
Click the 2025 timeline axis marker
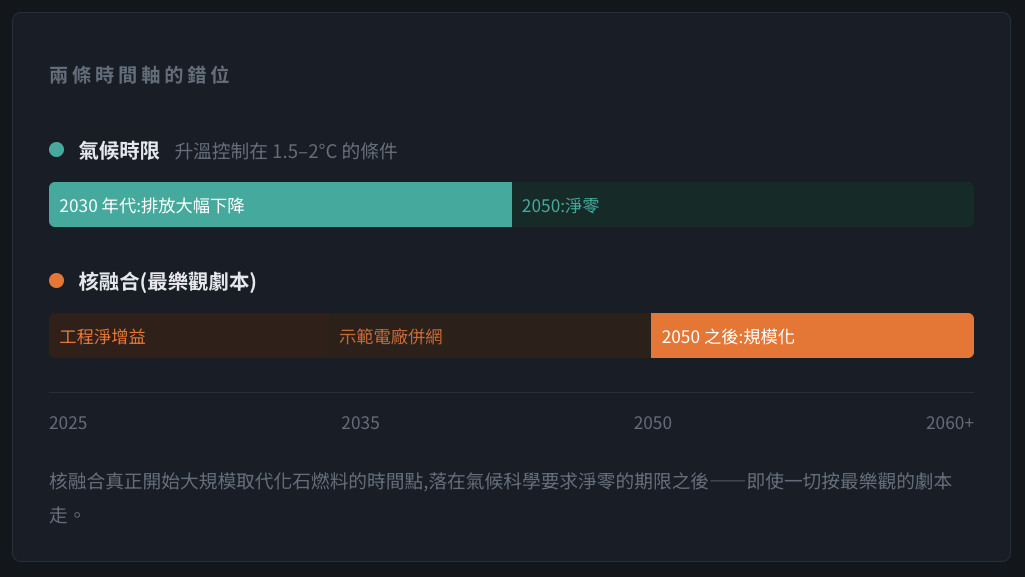point(68,423)
